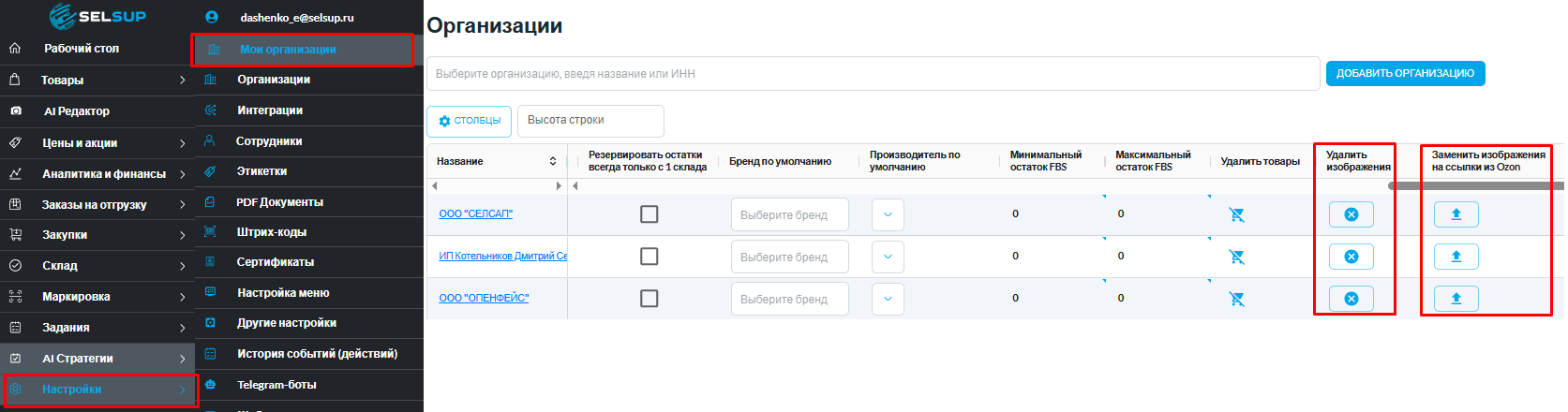Enable reserve stock checkbox for ООО "СЕЛСАП"
Screen dimensions: 1568x412
(x=649, y=214)
